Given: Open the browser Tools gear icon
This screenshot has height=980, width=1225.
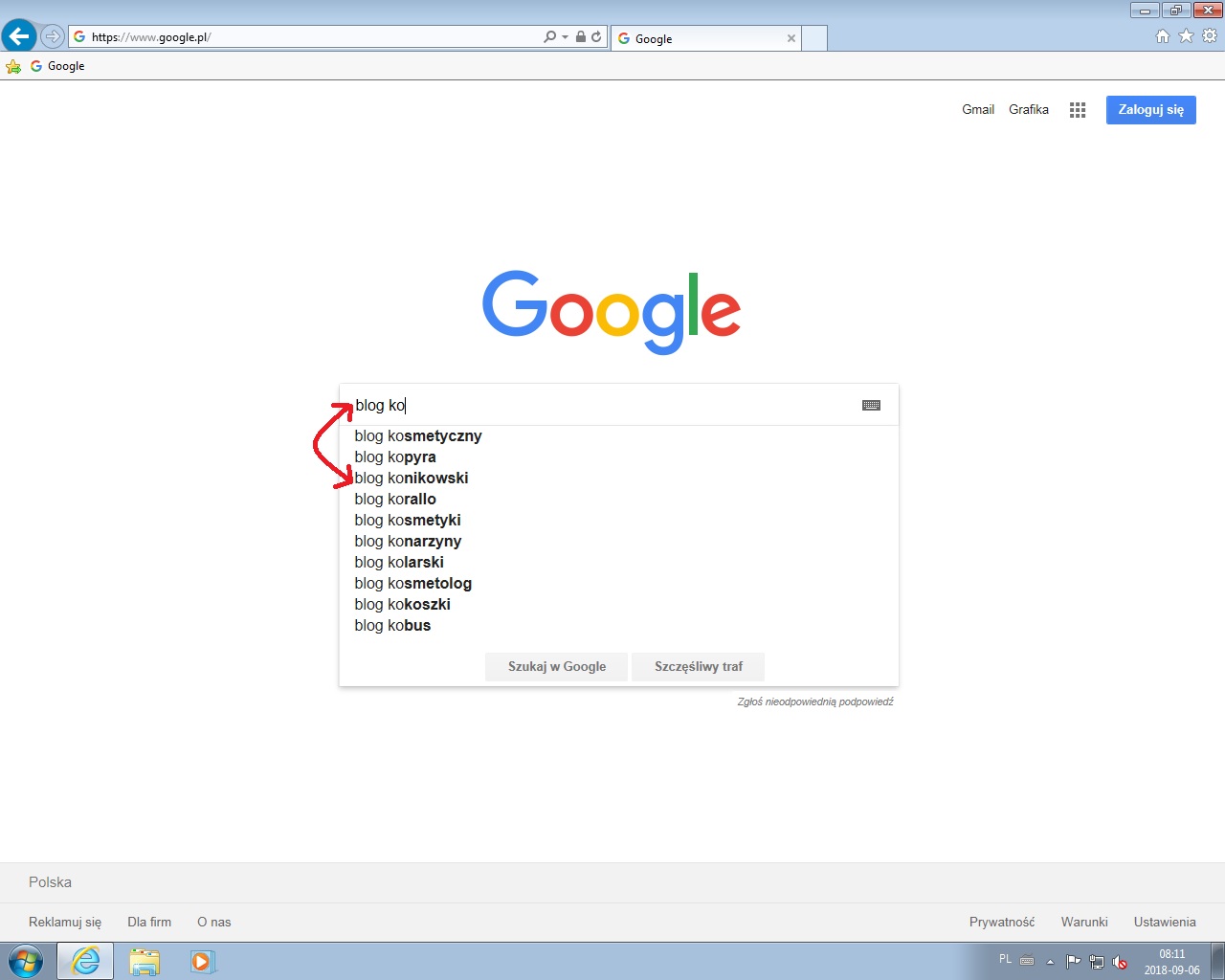Looking at the screenshot, I should (x=1210, y=36).
